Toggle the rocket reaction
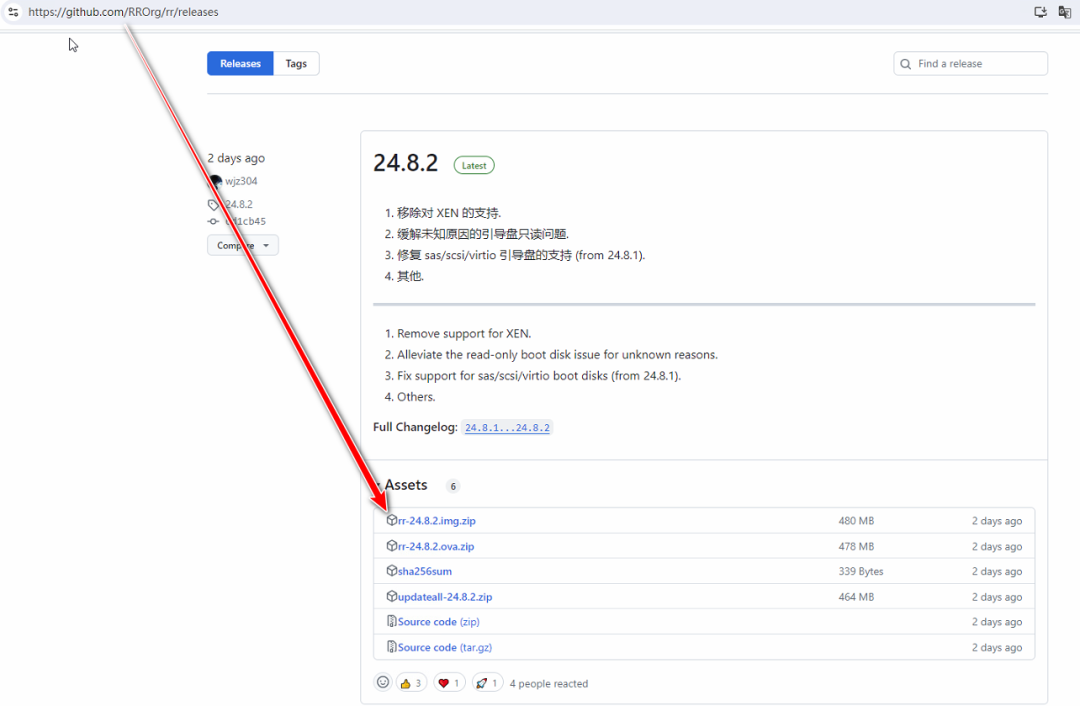 (487, 683)
